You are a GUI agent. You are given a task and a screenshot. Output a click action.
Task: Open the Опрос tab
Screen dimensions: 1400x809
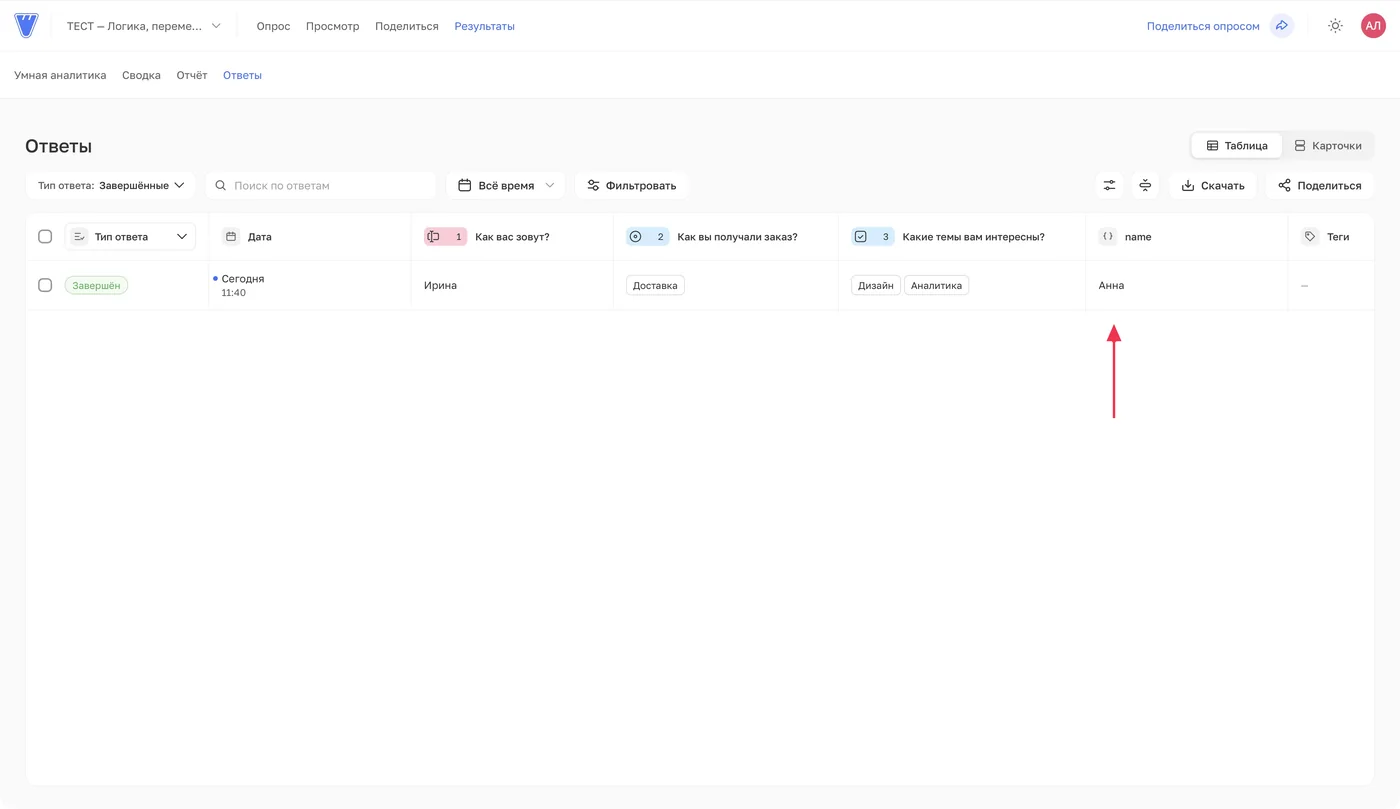tap(273, 26)
